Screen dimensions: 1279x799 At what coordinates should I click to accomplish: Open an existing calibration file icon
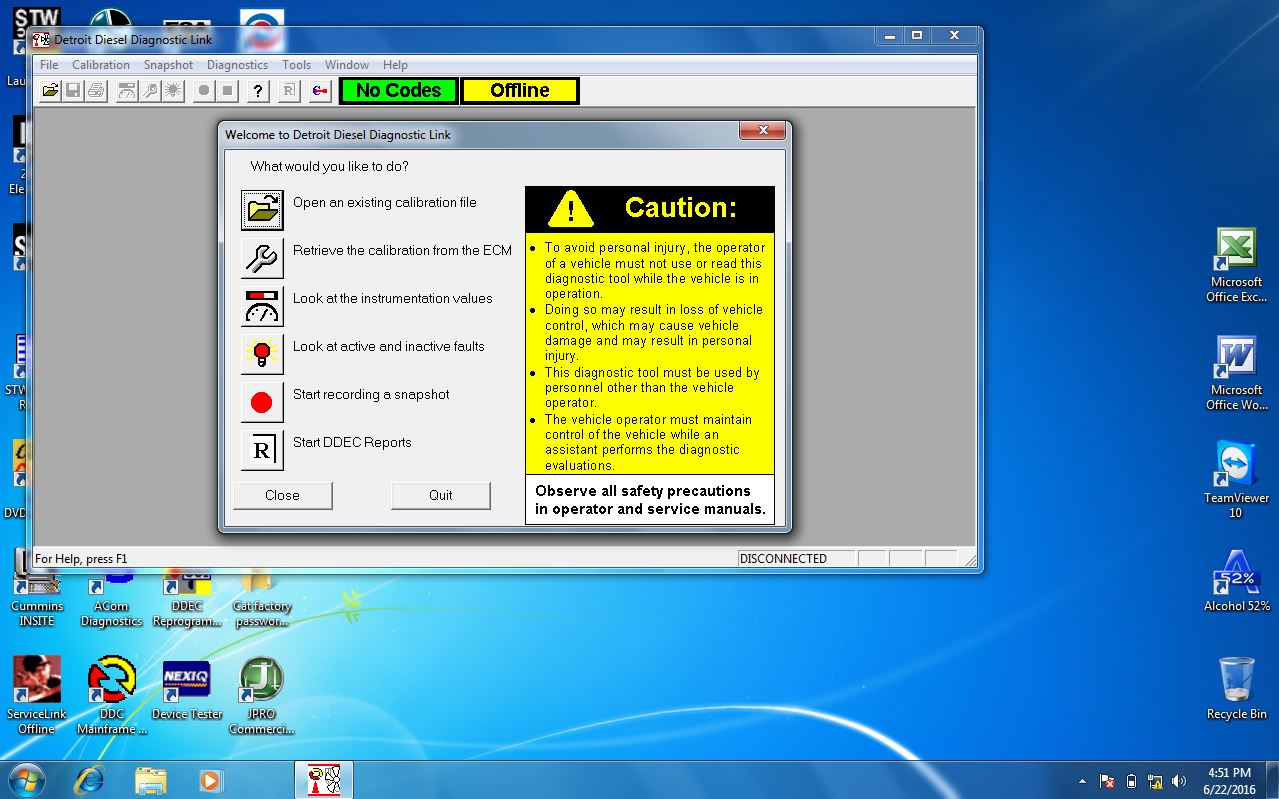260,210
